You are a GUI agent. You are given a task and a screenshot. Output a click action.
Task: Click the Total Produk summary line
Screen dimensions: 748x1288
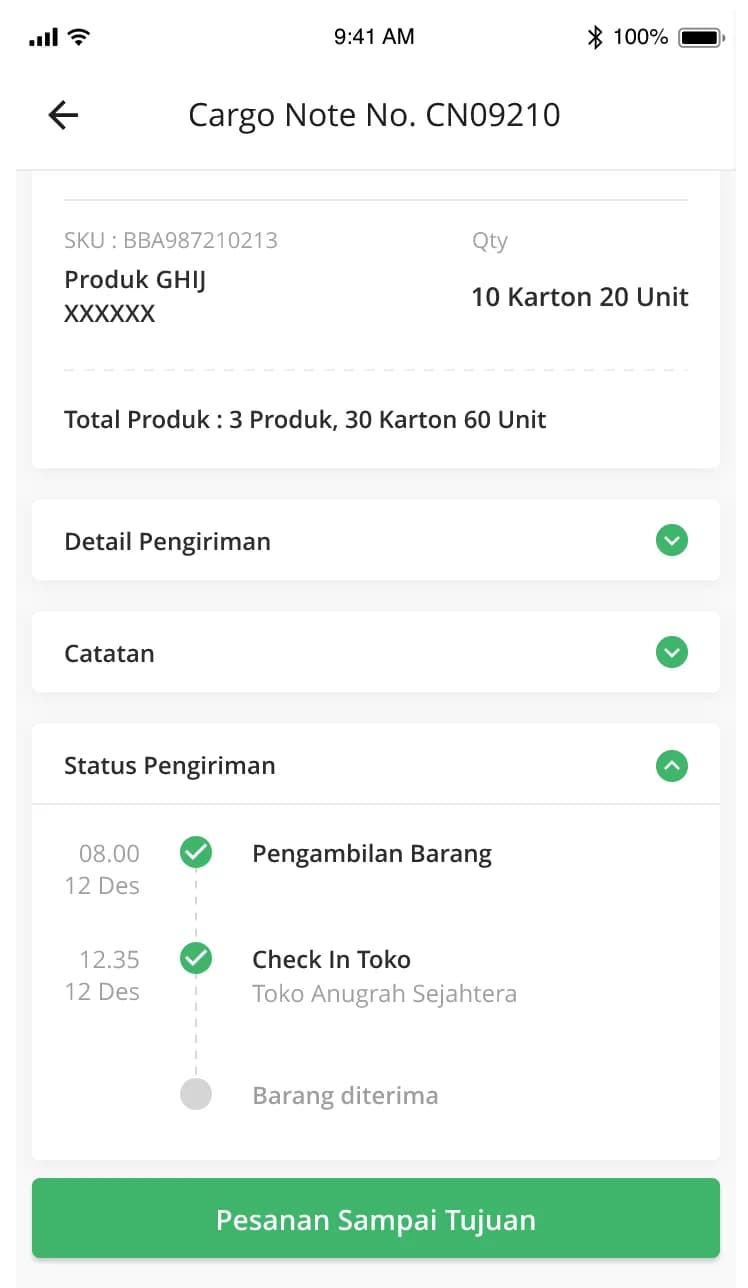(305, 419)
